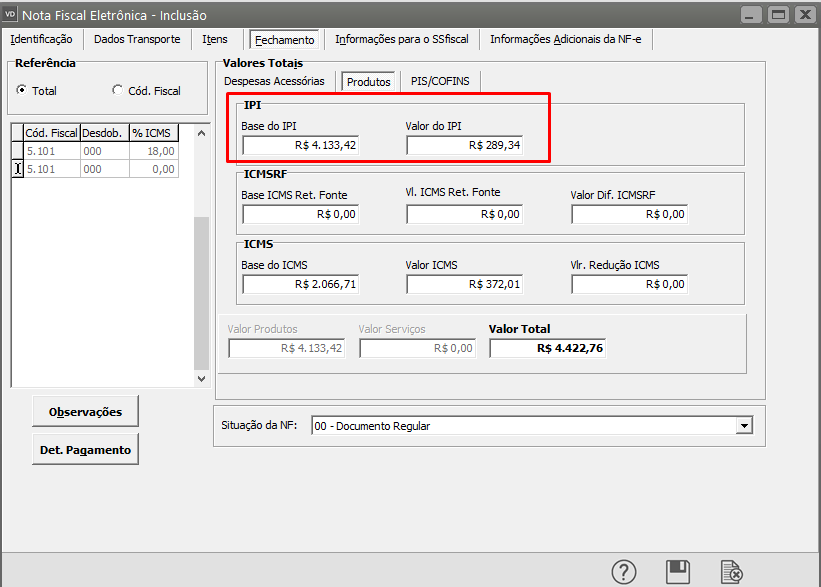
Task: Open the Situação da NF dropdown
Action: [743, 426]
